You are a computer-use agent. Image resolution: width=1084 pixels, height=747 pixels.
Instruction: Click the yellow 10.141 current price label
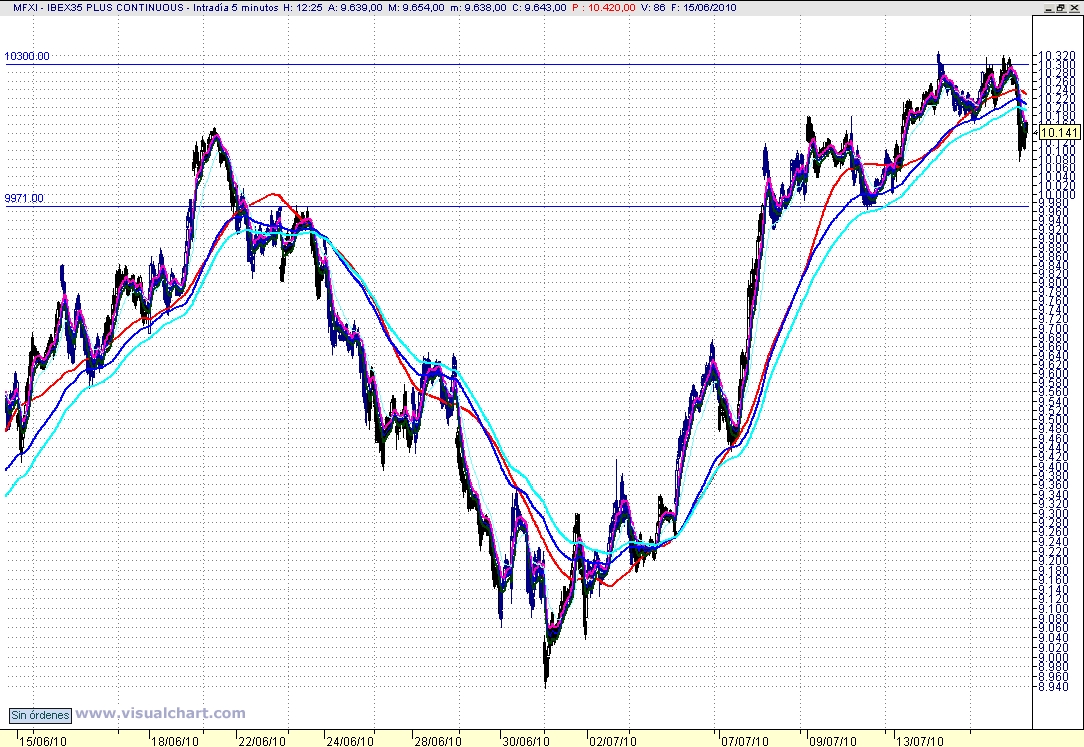coord(1059,132)
